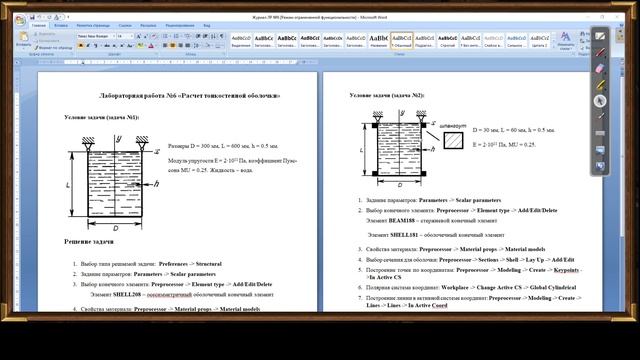
Task: Clear formatting with eraser icon
Action: 153,36
